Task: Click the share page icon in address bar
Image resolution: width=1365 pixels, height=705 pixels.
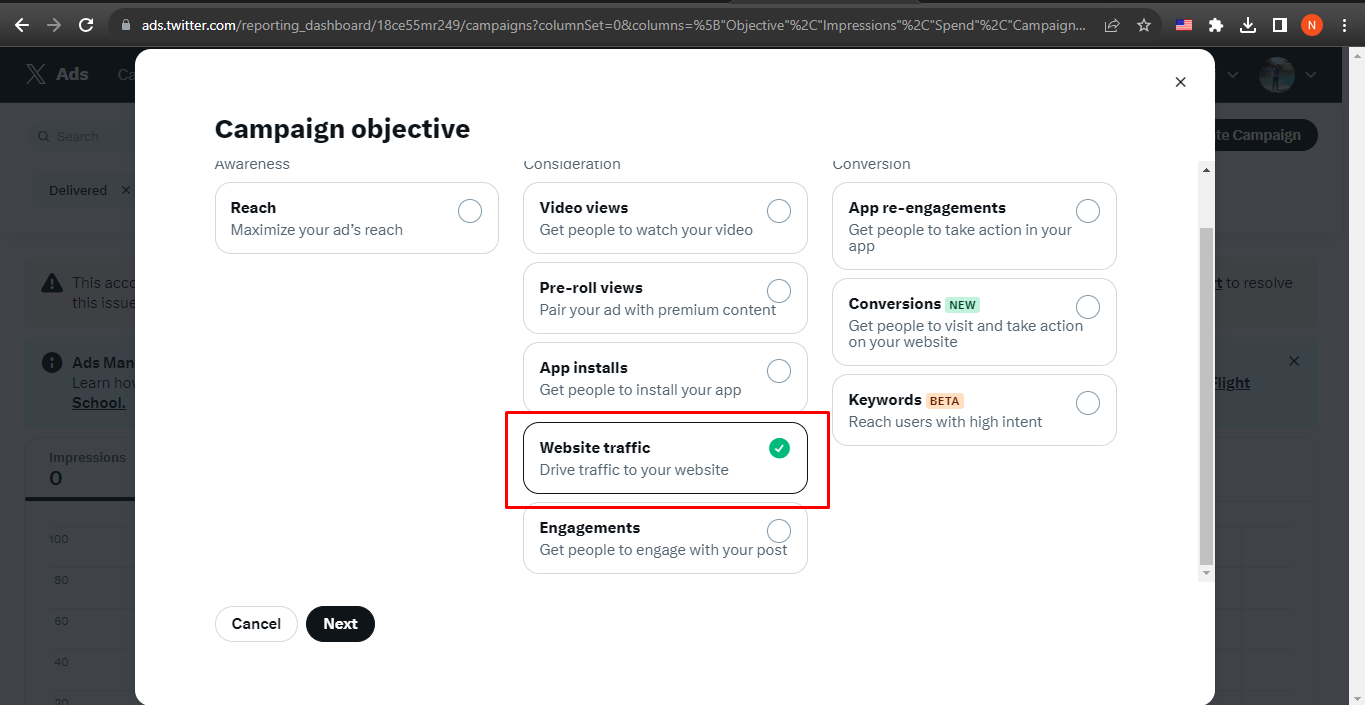Action: (1112, 25)
